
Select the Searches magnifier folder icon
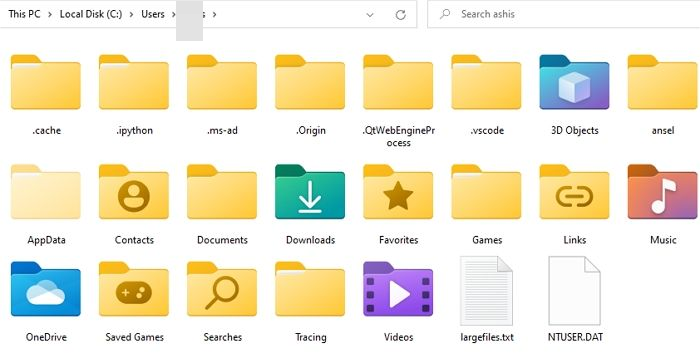(222, 289)
